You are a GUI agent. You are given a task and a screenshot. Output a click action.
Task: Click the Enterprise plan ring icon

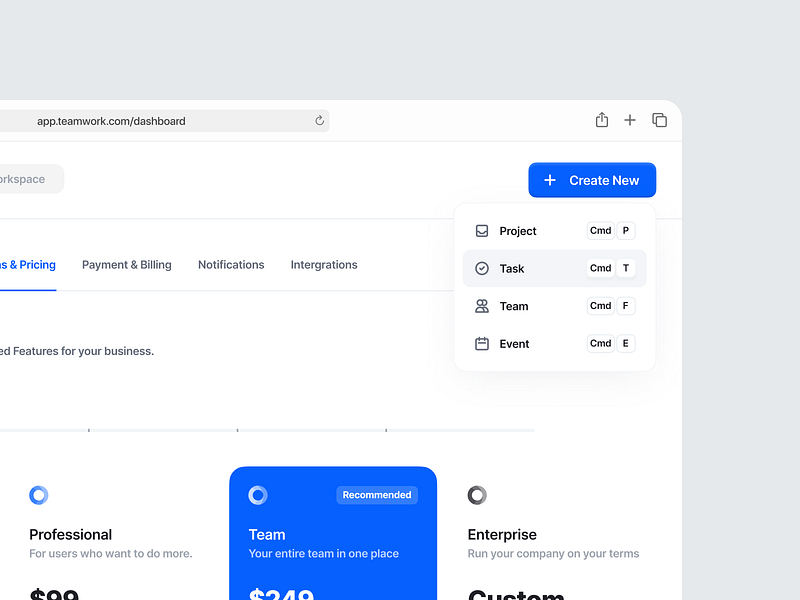point(477,495)
